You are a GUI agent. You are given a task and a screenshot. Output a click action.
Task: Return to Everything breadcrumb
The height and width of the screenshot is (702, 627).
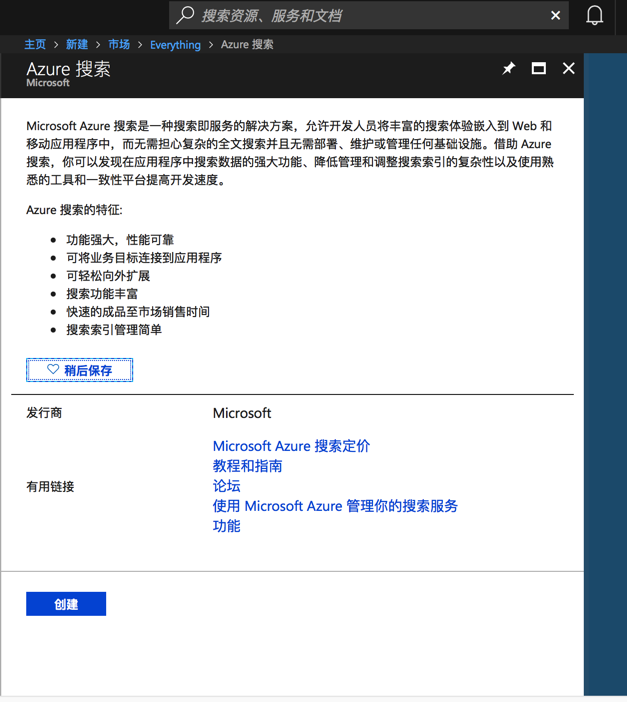coord(175,45)
